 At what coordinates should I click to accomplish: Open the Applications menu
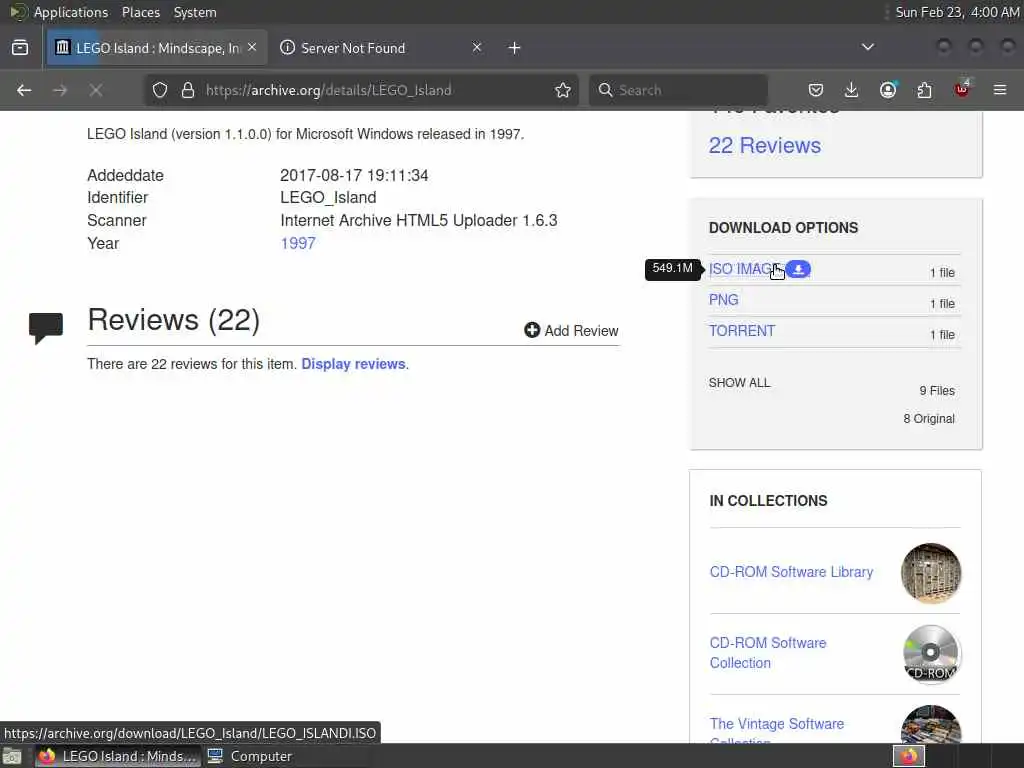(71, 12)
